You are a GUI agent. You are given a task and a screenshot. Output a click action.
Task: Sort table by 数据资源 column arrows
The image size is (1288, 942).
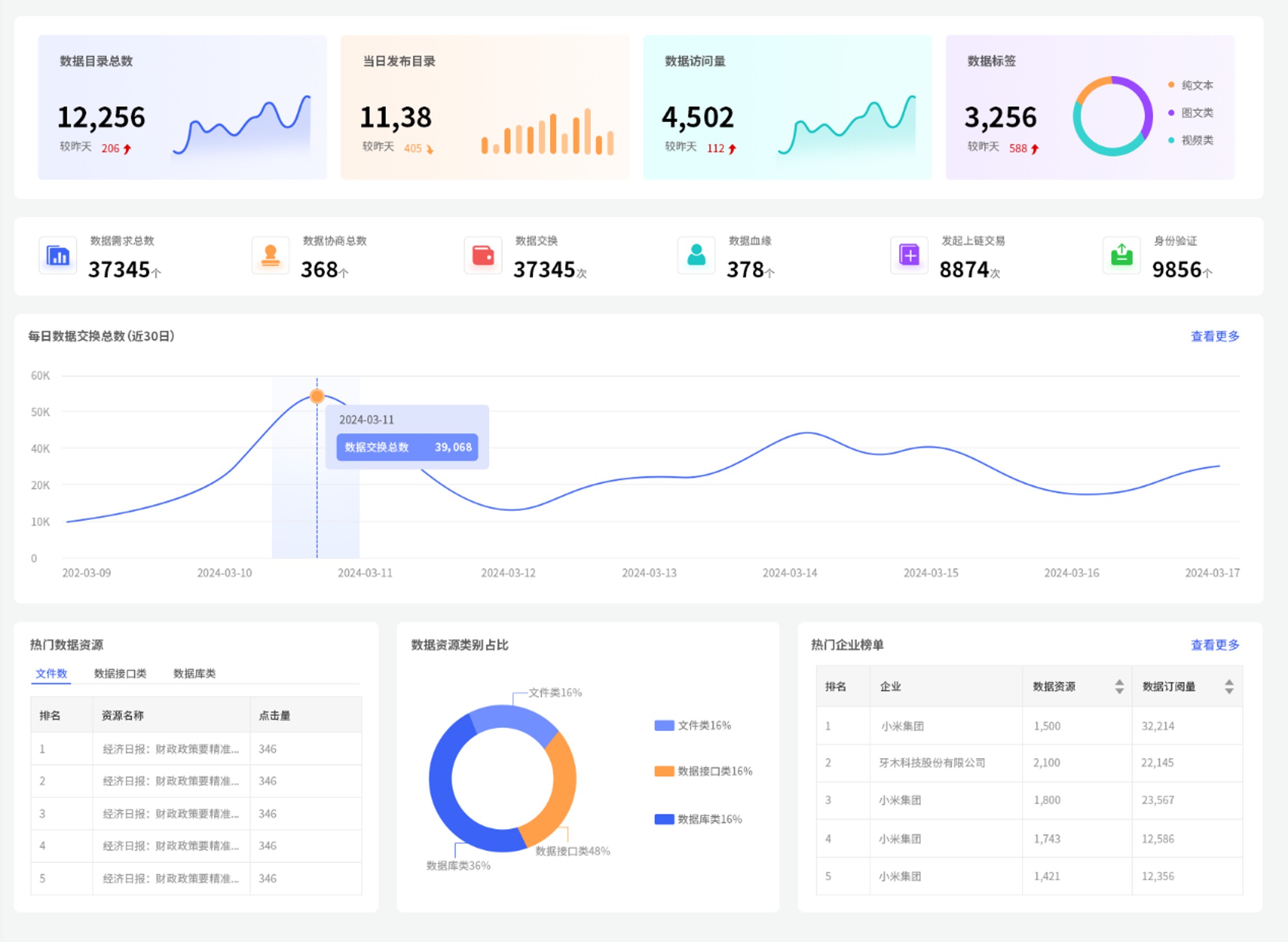coord(1119,686)
